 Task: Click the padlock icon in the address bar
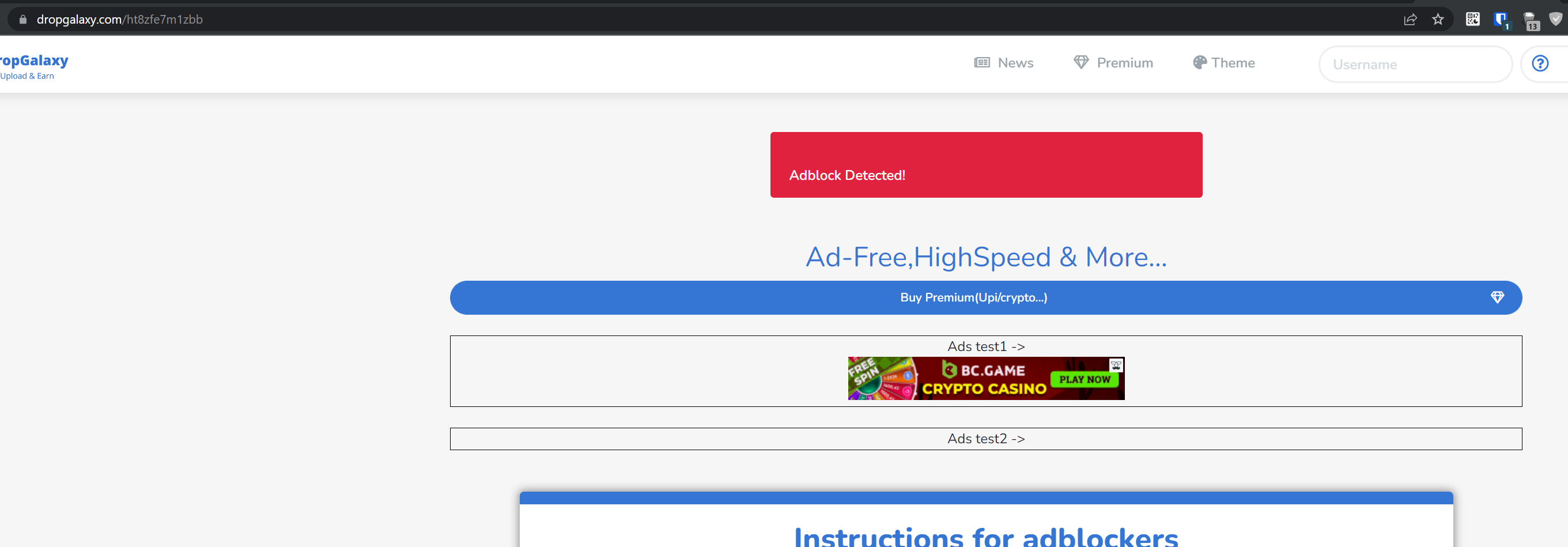[x=22, y=19]
